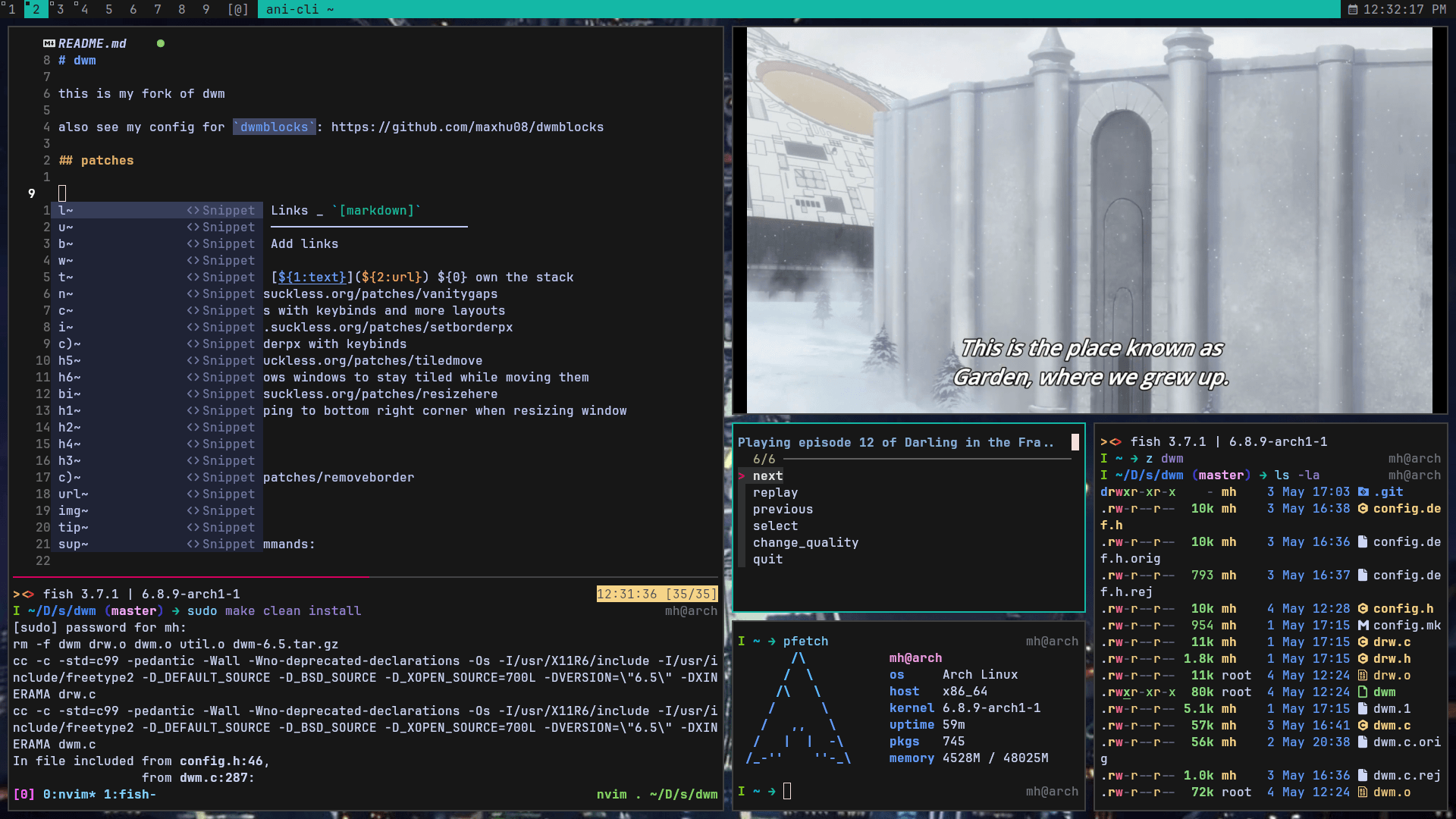Click the Arch Linux ASCII logo
The height and width of the screenshot is (819, 1456).
798,708
